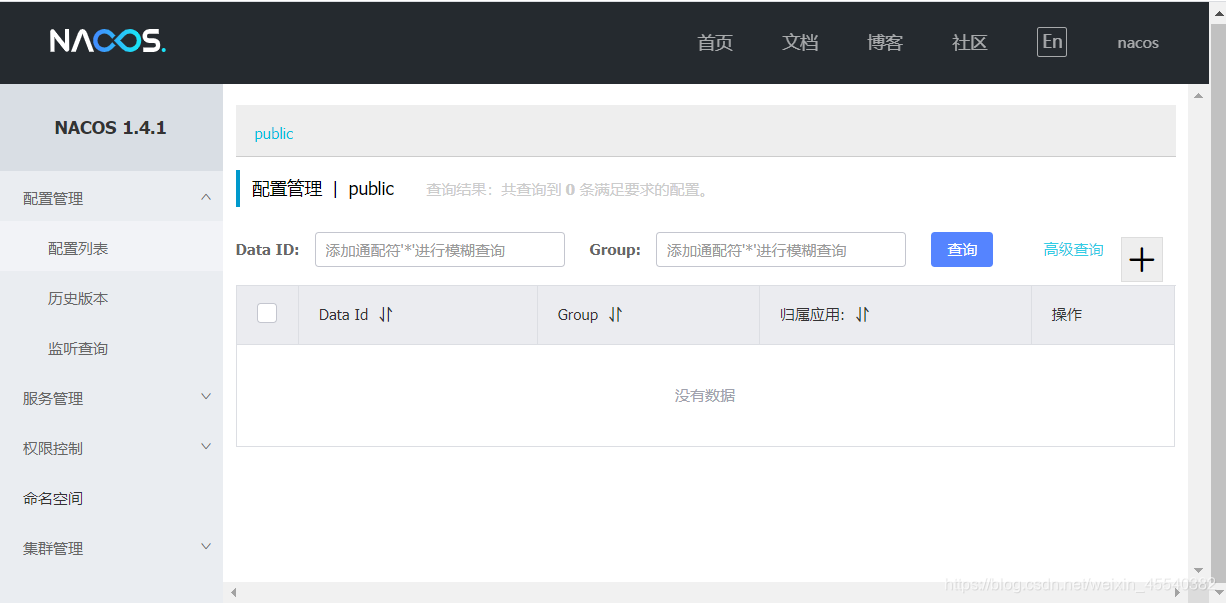Sort by Data Id column arrows

[x=386, y=314]
